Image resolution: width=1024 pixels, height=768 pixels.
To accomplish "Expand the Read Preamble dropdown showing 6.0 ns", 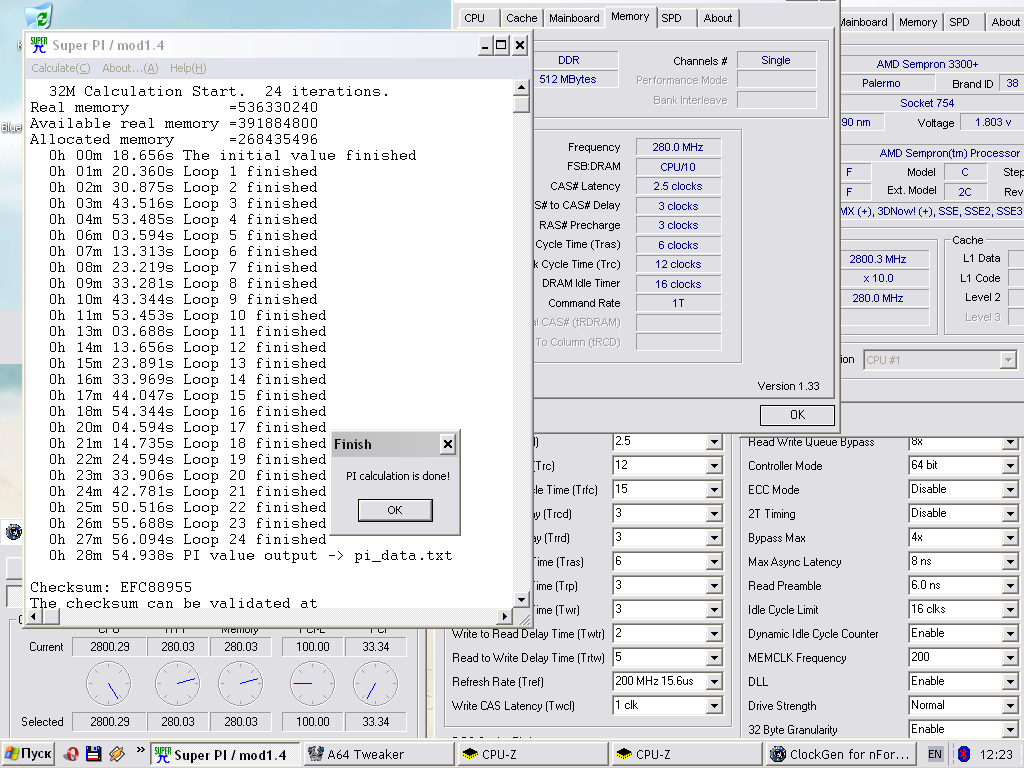I will point(1010,586).
